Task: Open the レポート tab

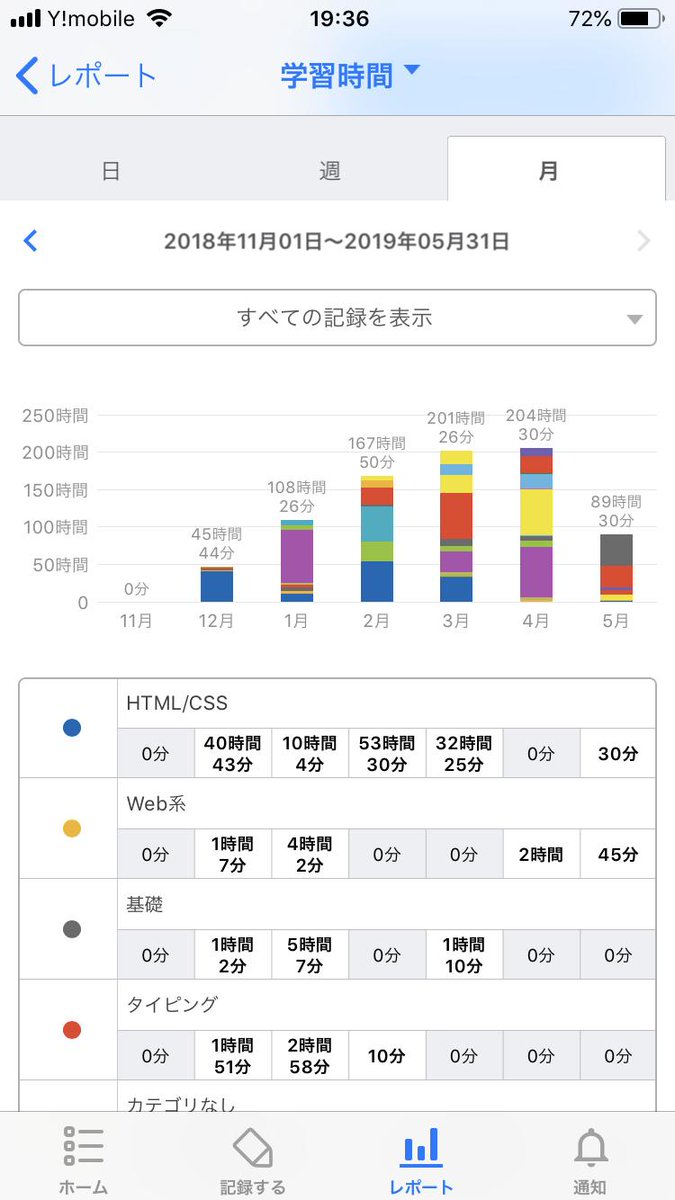Action: pyautogui.click(x=421, y=1160)
